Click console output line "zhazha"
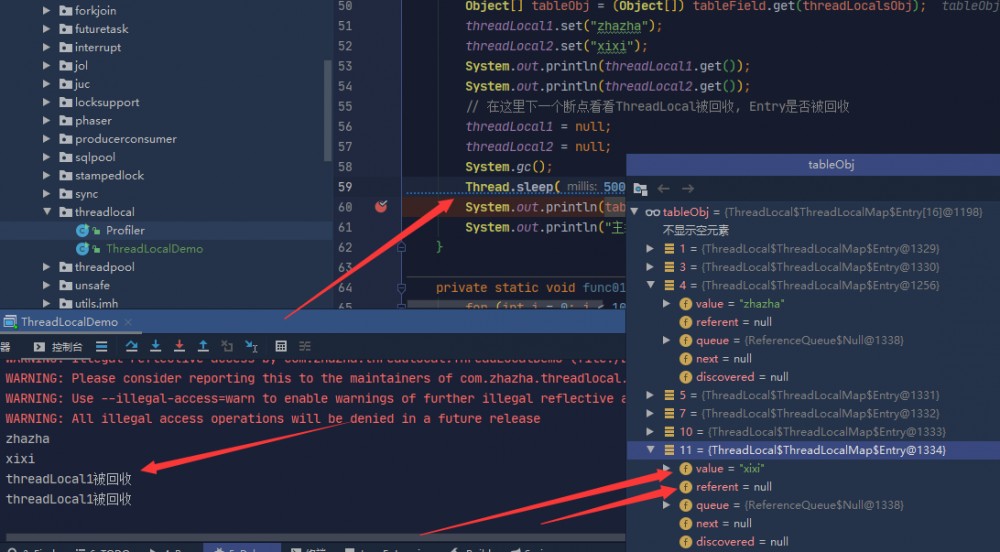This screenshot has width=1000, height=552. pos(27,439)
